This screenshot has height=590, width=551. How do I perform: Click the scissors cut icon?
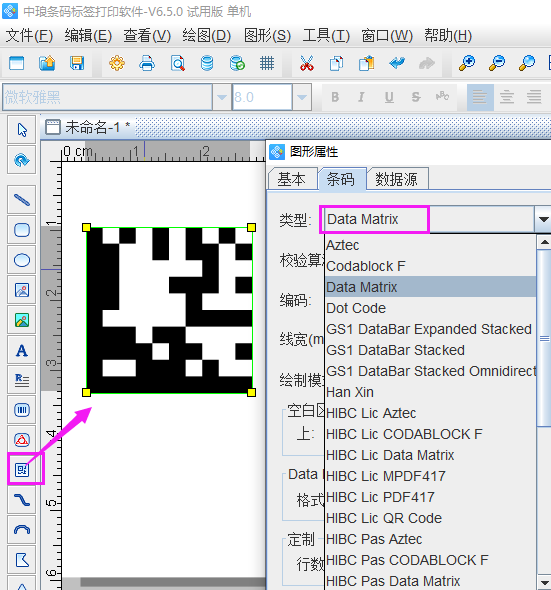pos(307,63)
